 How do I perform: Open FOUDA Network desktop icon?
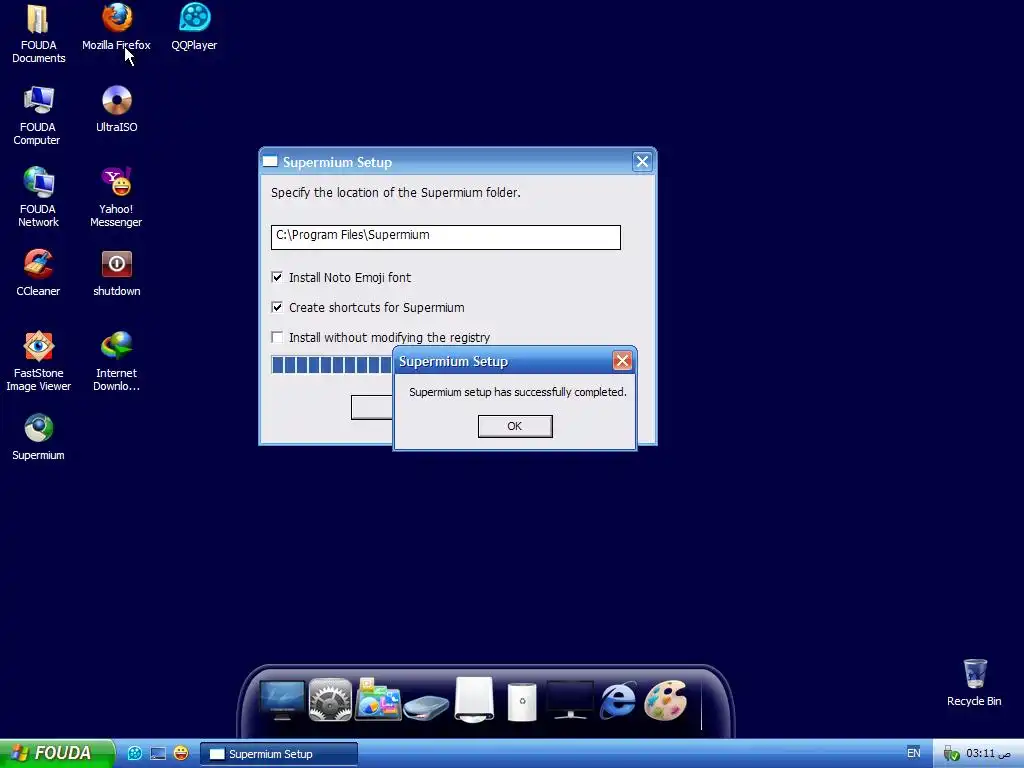tap(38, 197)
